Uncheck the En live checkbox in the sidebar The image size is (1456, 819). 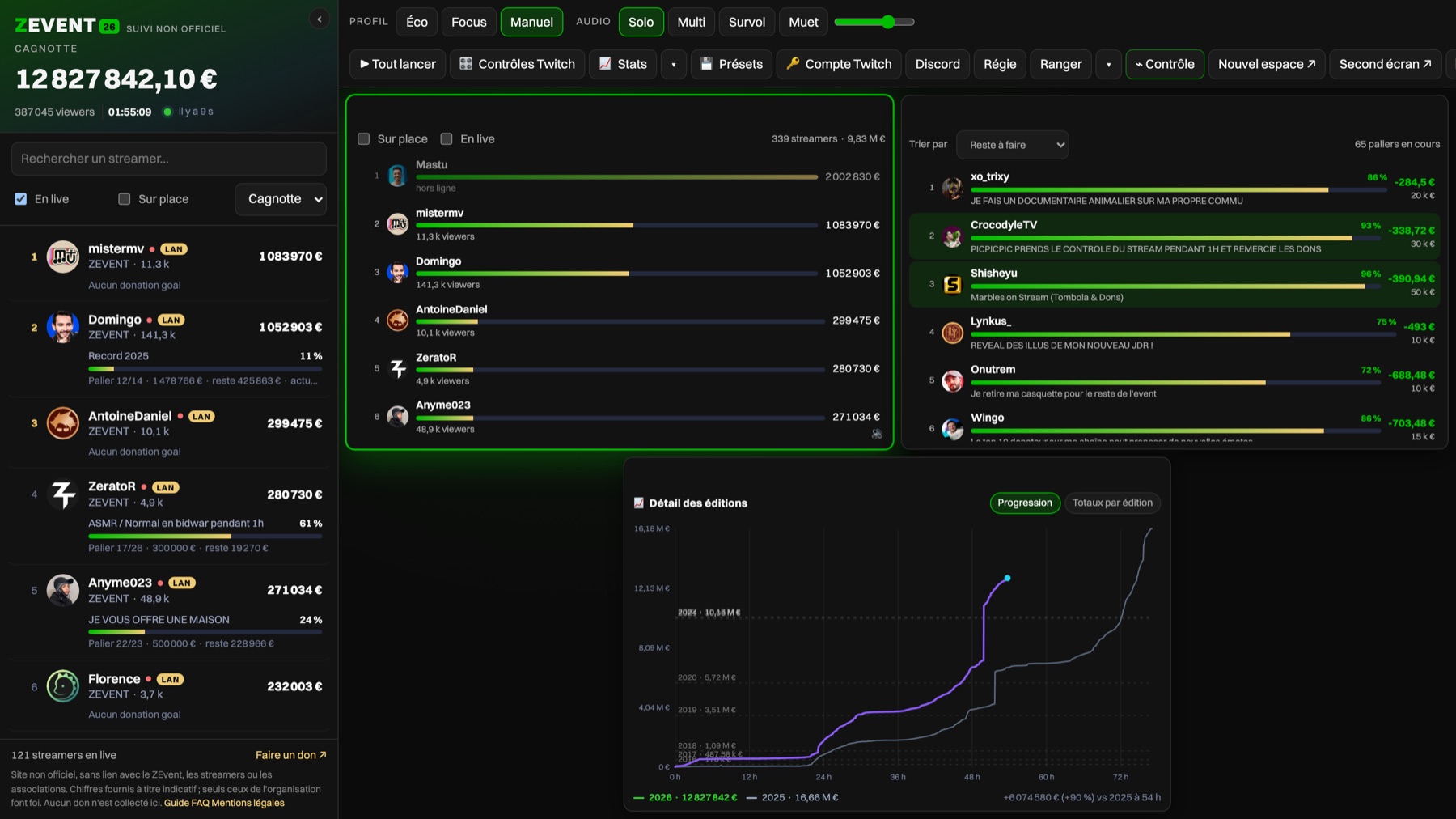pyautogui.click(x=21, y=199)
